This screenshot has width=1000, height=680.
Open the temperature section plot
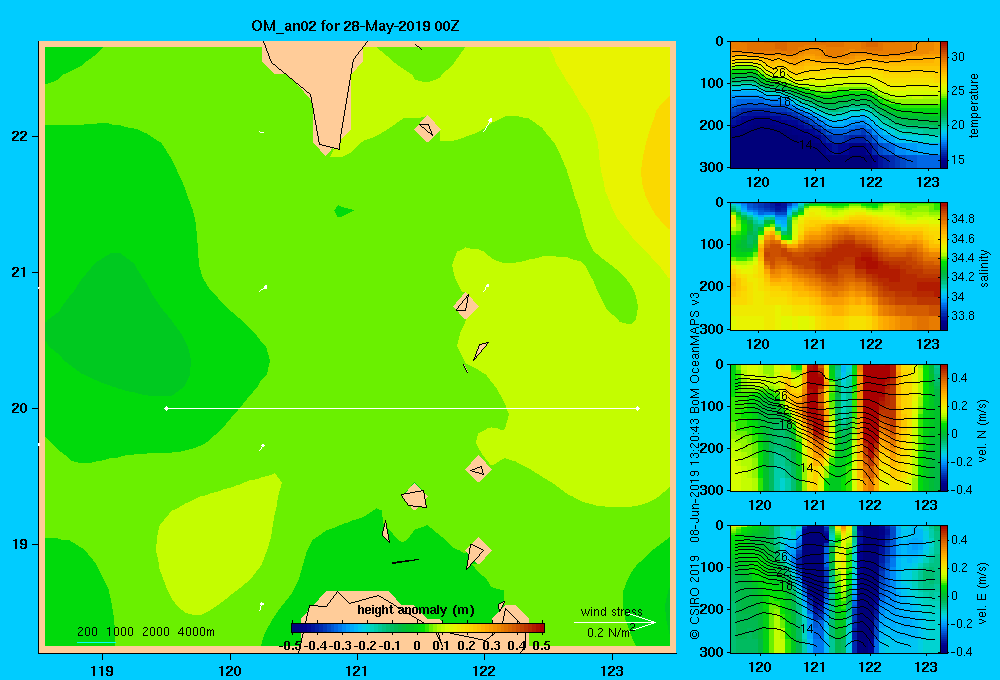point(835,105)
